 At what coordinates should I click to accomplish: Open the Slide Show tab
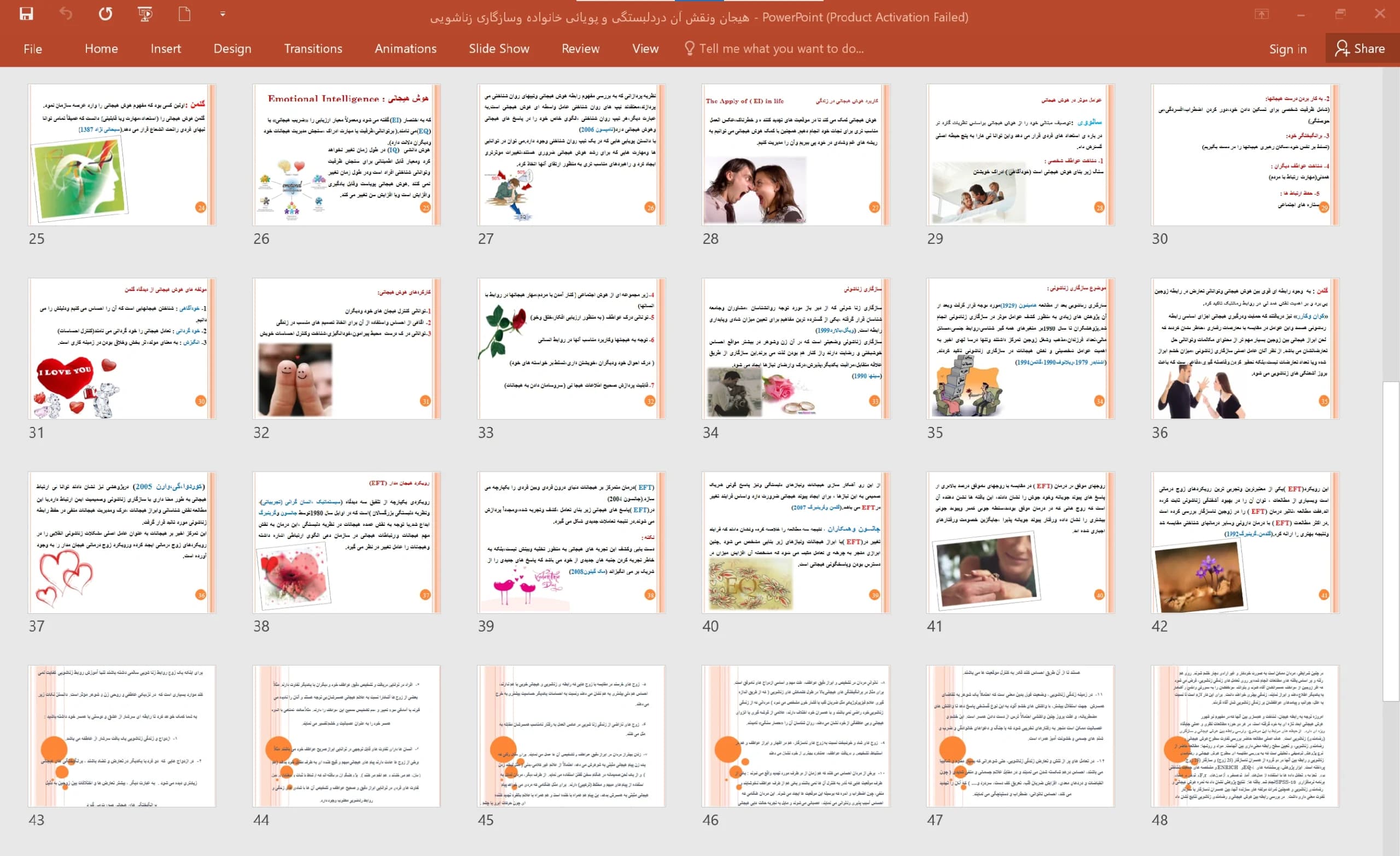pos(499,49)
